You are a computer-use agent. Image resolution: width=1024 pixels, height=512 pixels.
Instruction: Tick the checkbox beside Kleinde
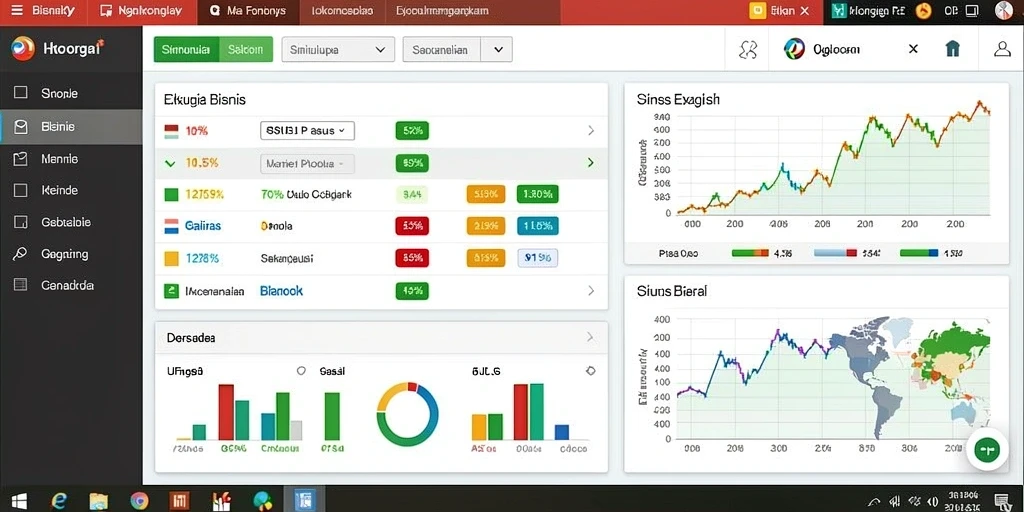(21, 190)
